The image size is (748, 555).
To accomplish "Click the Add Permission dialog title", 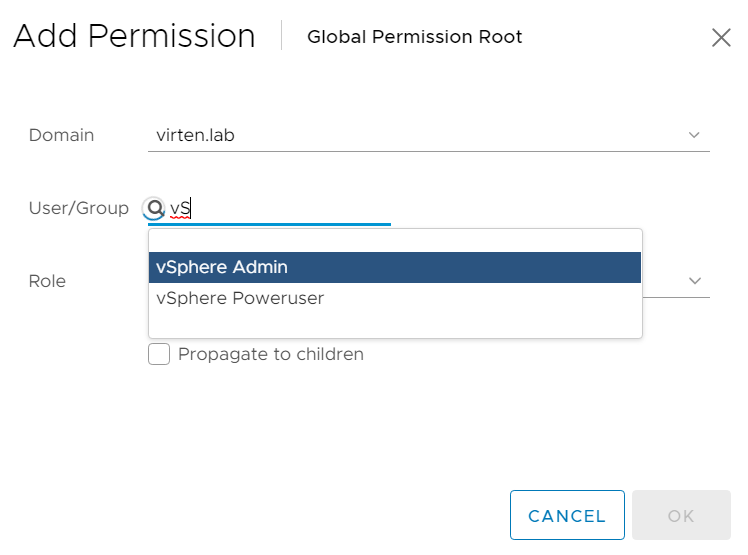I will click(134, 37).
